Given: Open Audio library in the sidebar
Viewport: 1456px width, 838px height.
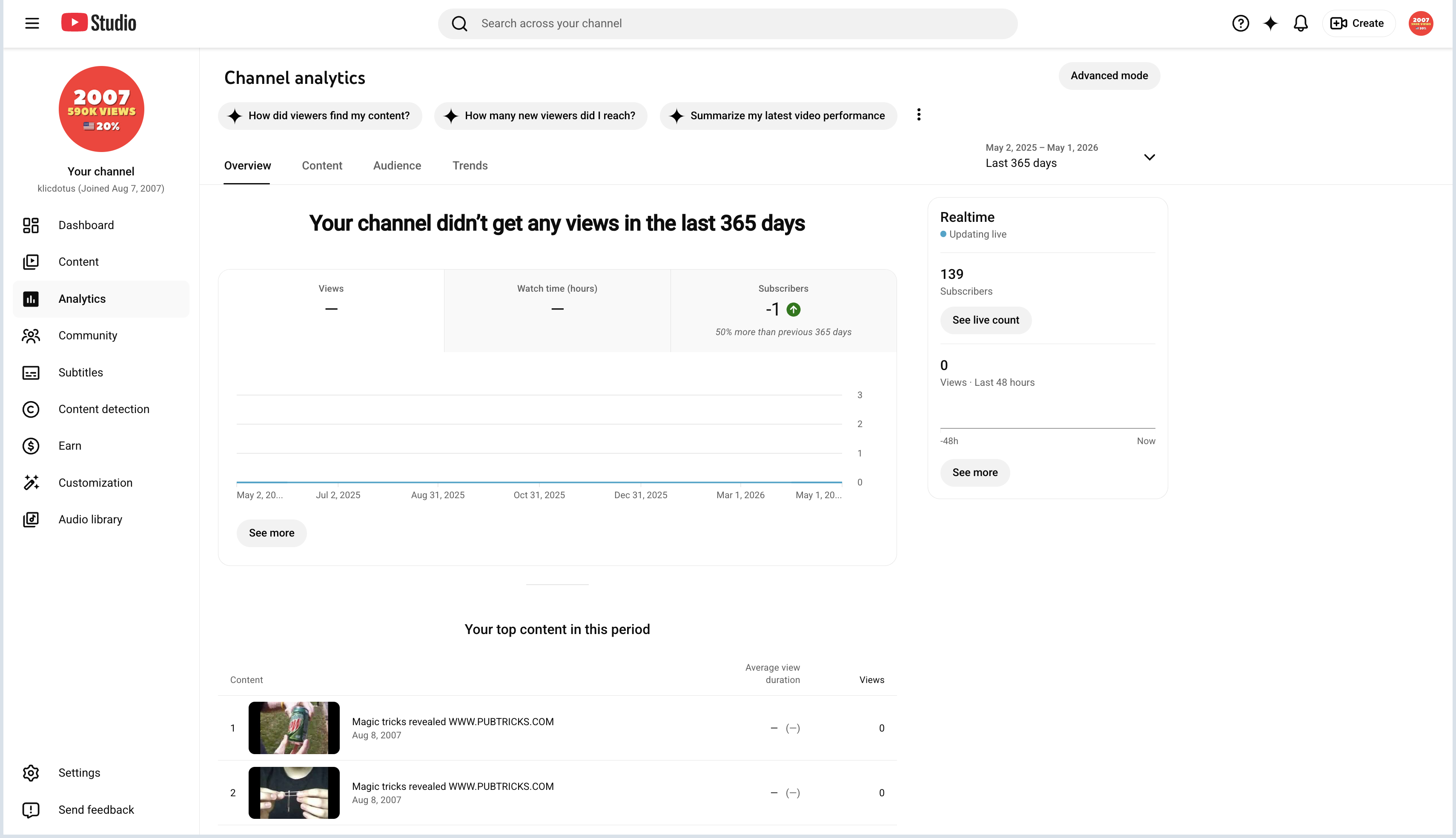Looking at the screenshot, I should pos(101,519).
